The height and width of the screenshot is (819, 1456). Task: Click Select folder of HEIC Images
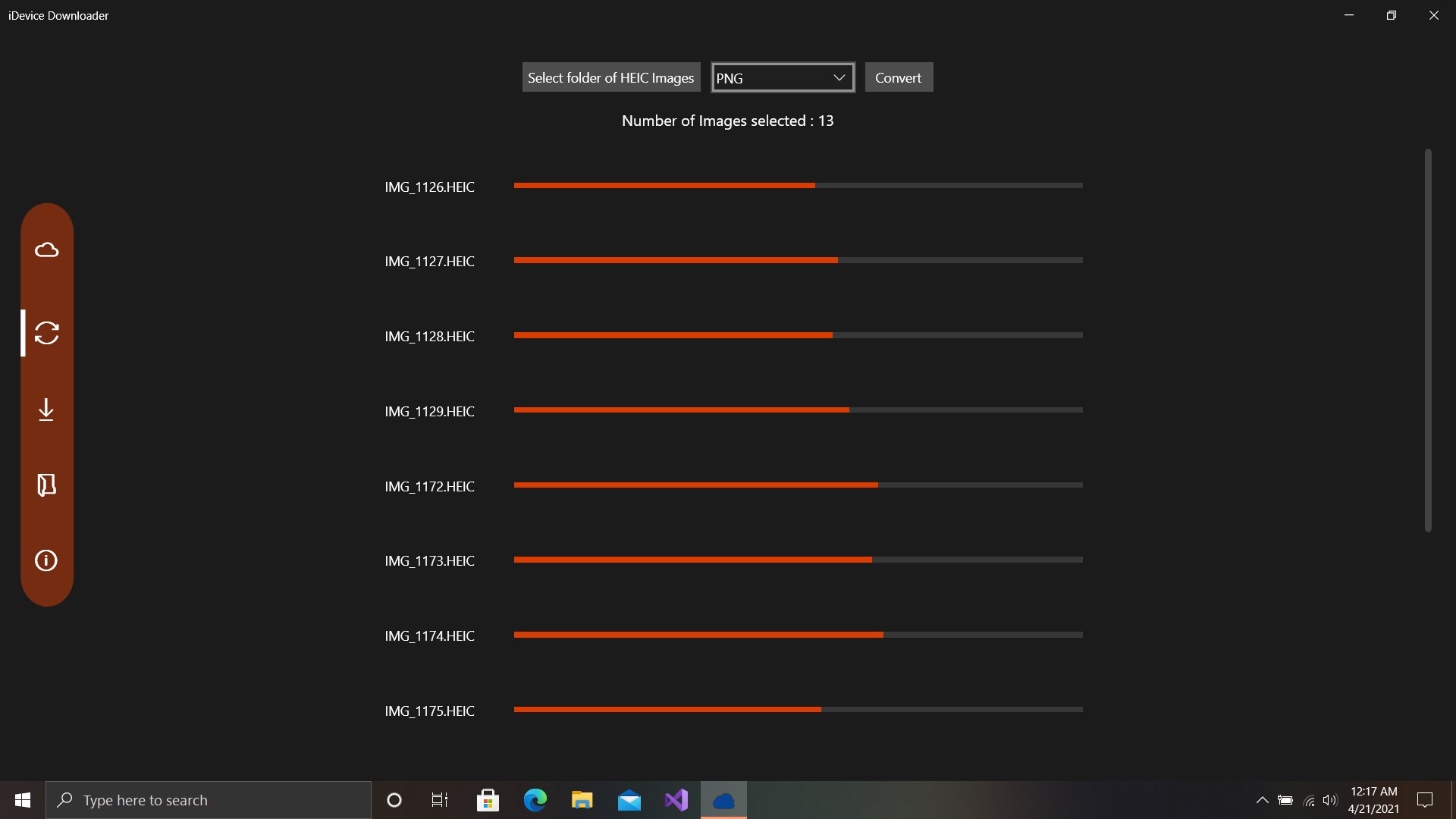(x=610, y=77)
